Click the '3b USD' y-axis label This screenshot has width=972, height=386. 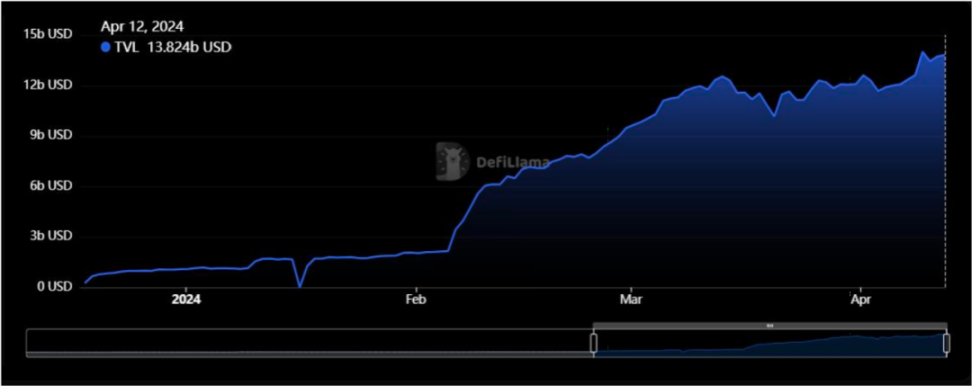50,236
